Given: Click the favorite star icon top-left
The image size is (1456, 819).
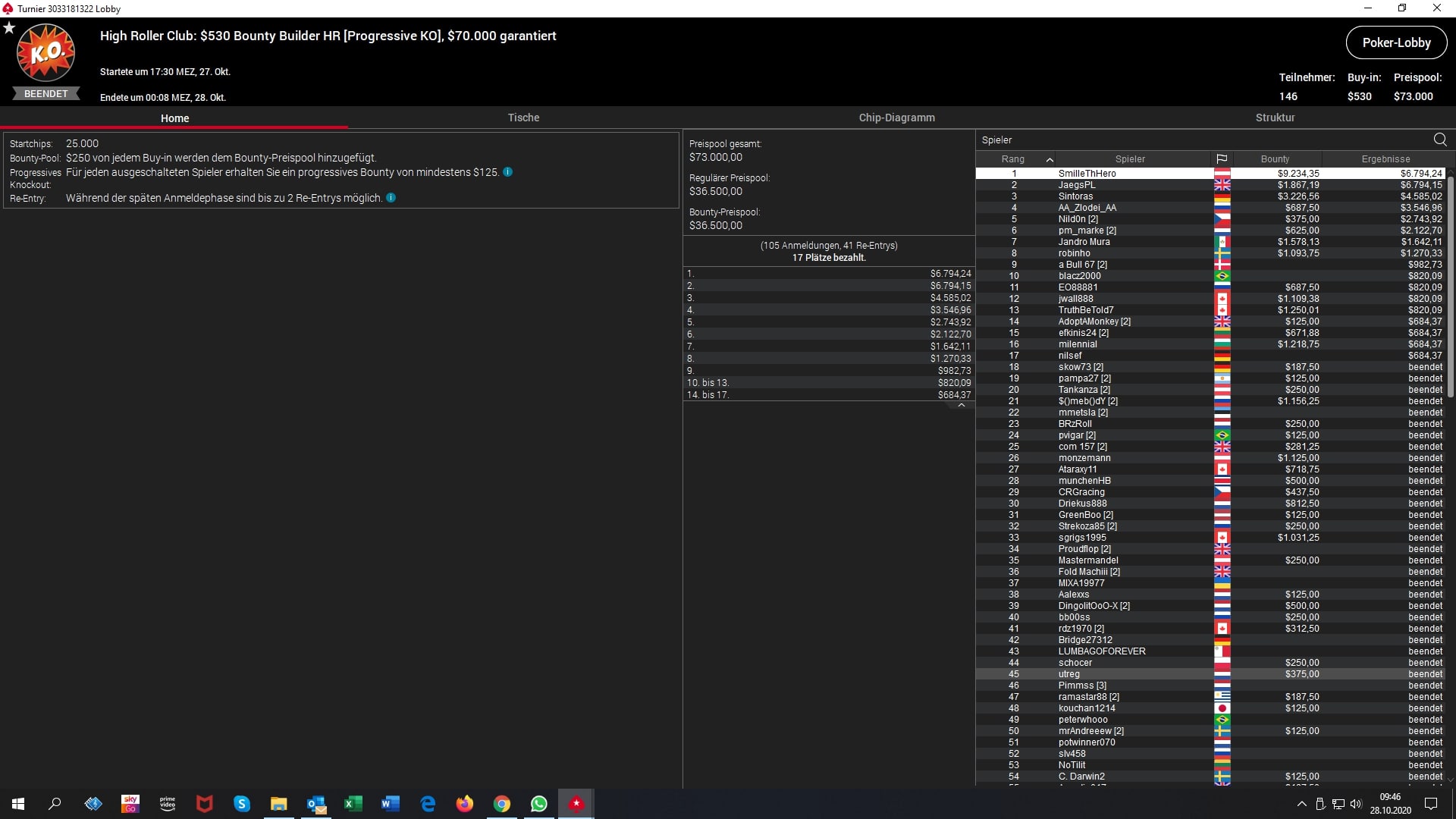Looking at the screenshot, I should [9, 28].
